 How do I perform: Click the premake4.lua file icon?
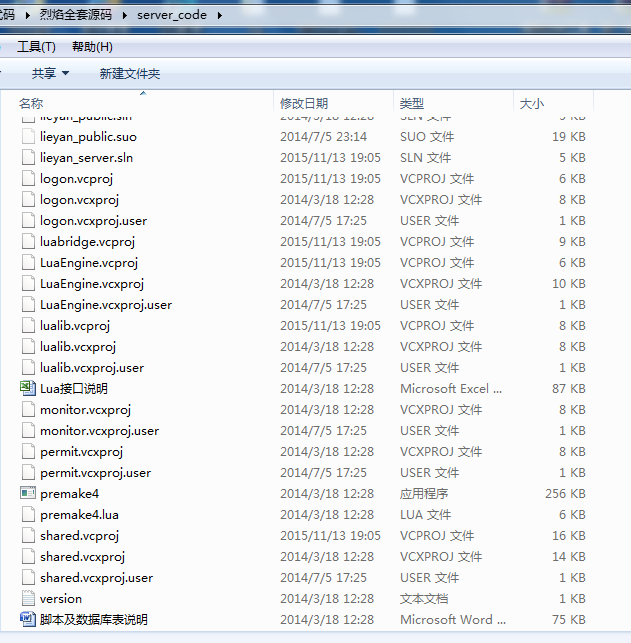click(28, 515)
